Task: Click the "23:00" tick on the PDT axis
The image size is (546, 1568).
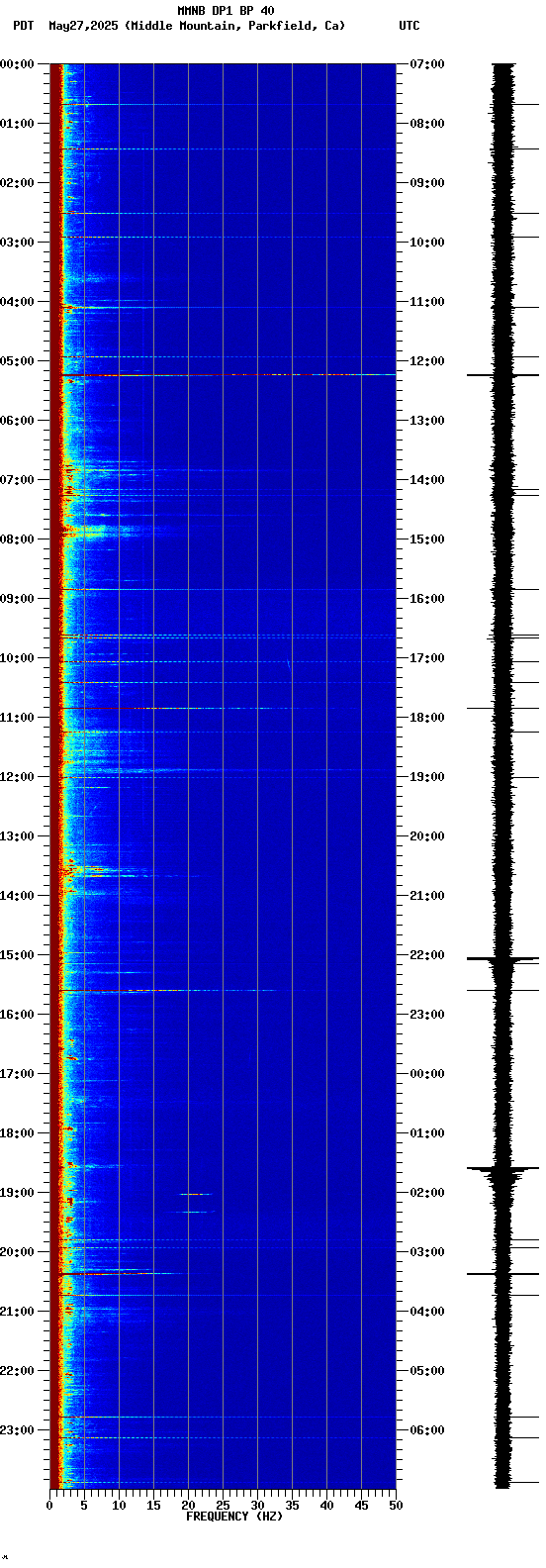Action: tap(18, 1430)
